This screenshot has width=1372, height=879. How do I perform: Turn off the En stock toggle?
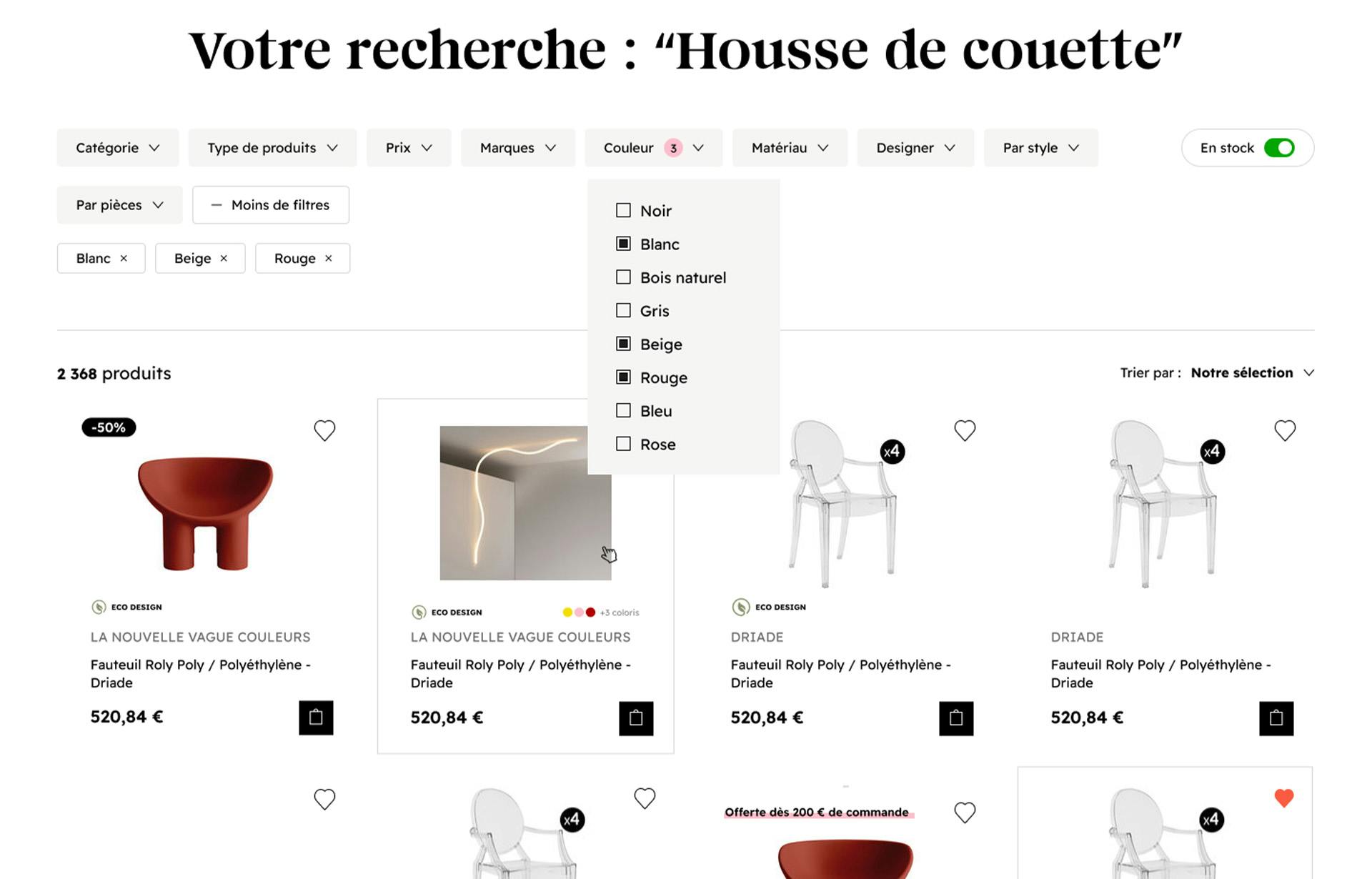pyautogui.click(x=1279, y=148)
